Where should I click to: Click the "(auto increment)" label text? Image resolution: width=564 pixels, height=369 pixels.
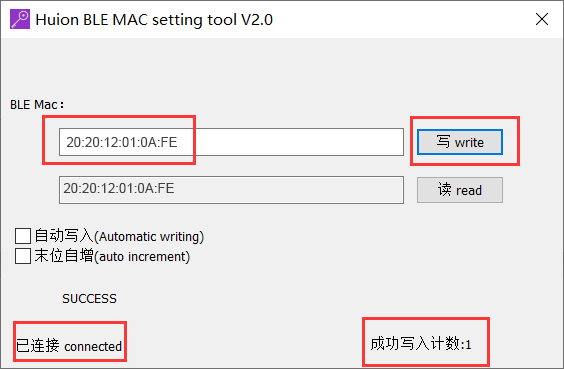click(142, 257)
